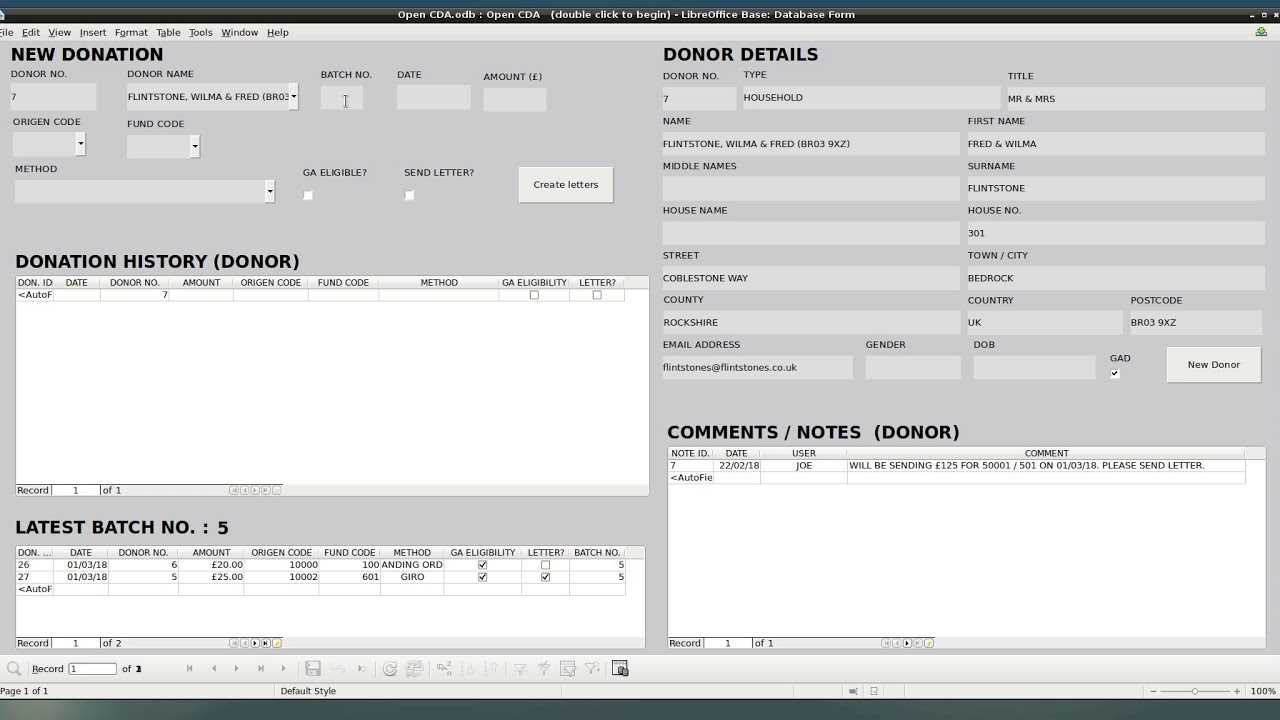
Task: Jump to last record in bottom toolbar
Action: (260, 669)
